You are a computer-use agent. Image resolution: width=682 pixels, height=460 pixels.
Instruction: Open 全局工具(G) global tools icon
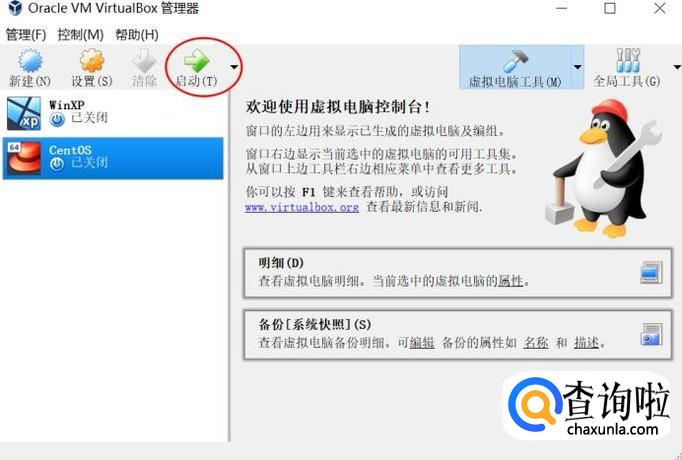tap(628, 60)
